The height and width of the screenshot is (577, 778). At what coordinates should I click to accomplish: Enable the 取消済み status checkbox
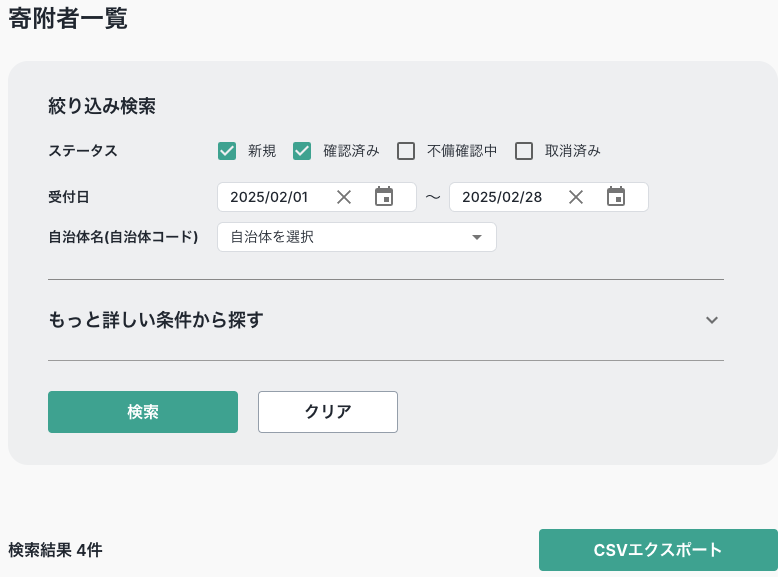coord(524,151)
